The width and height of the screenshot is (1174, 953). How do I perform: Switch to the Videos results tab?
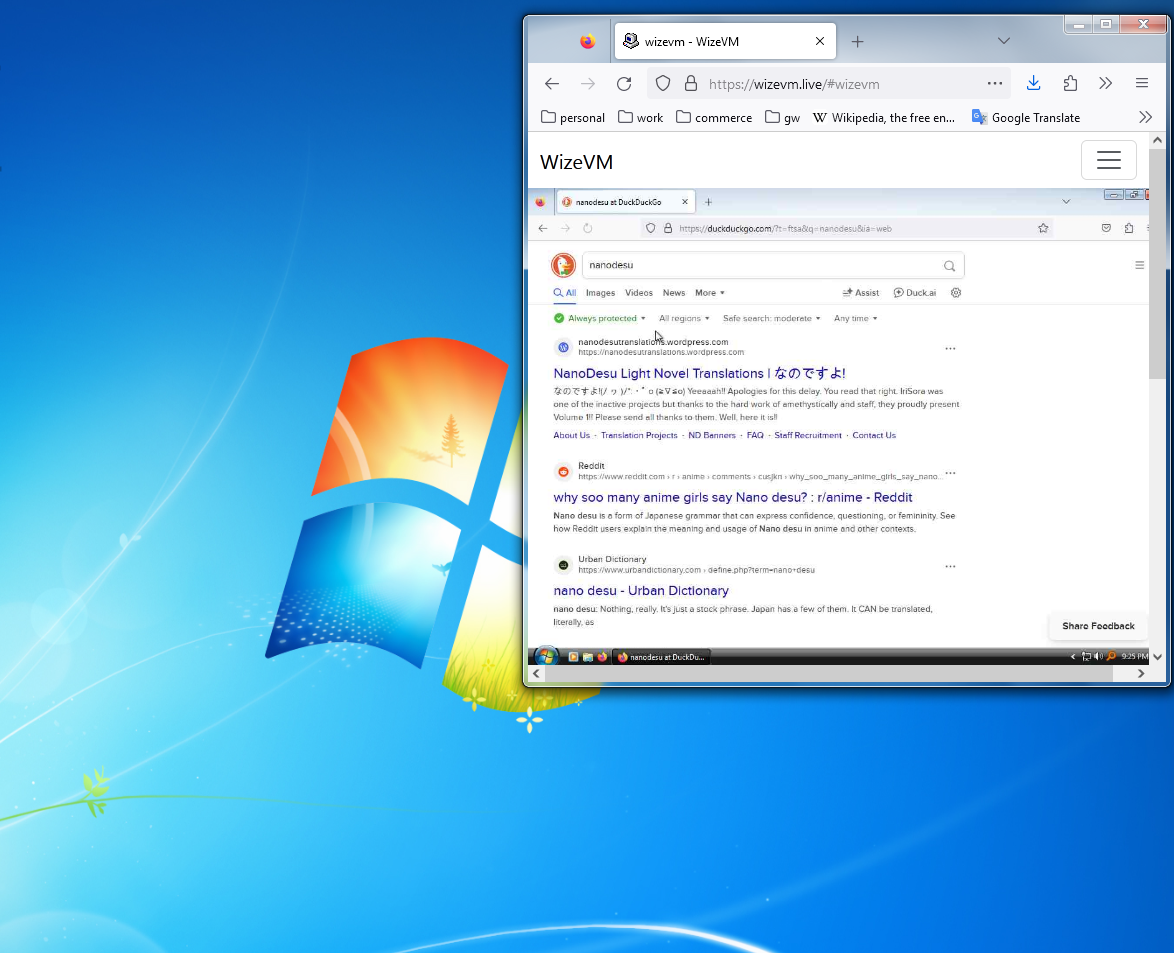pyautogui.click(x=639, y=293)
